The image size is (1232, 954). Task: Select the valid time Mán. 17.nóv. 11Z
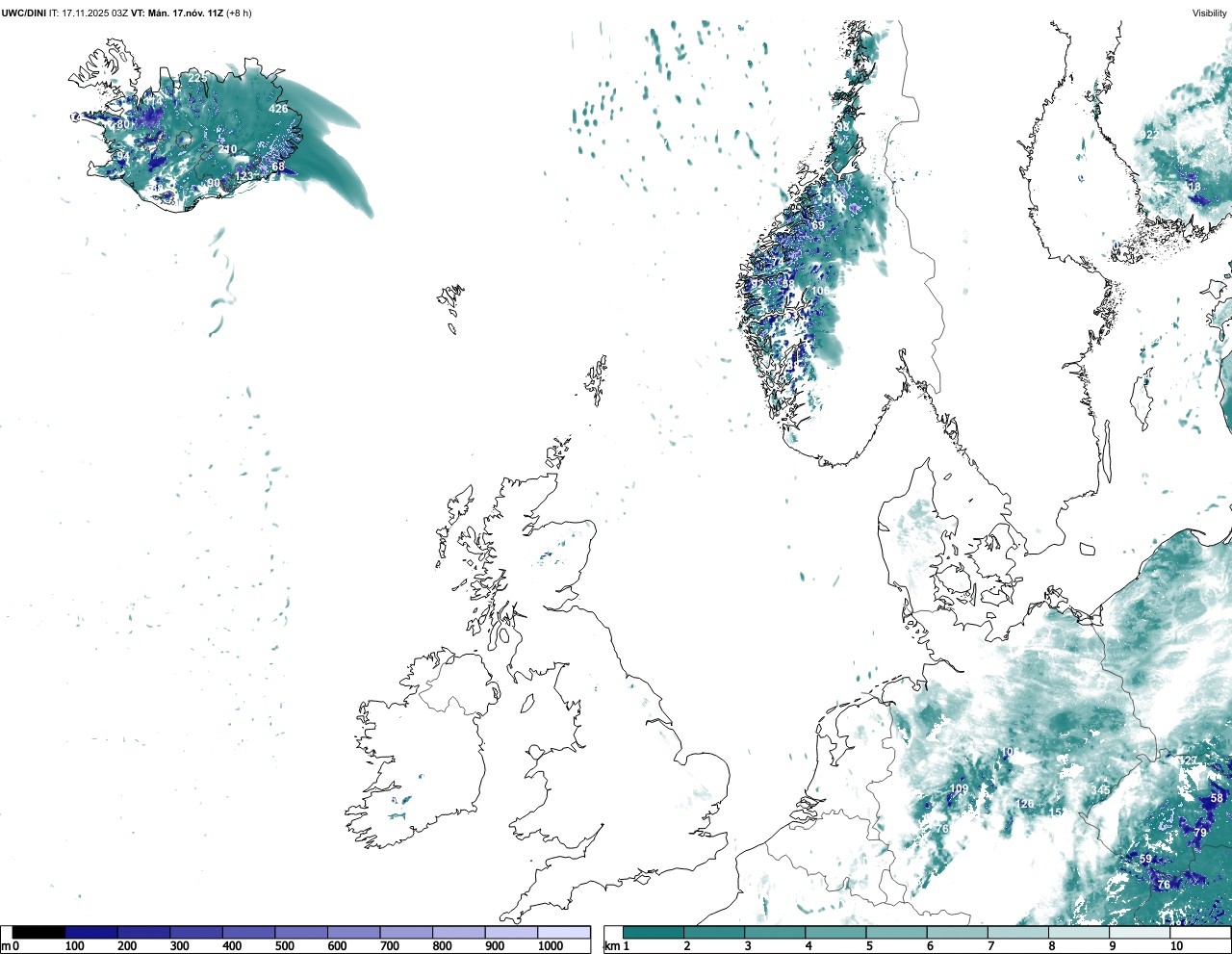(x=186, y=13)
